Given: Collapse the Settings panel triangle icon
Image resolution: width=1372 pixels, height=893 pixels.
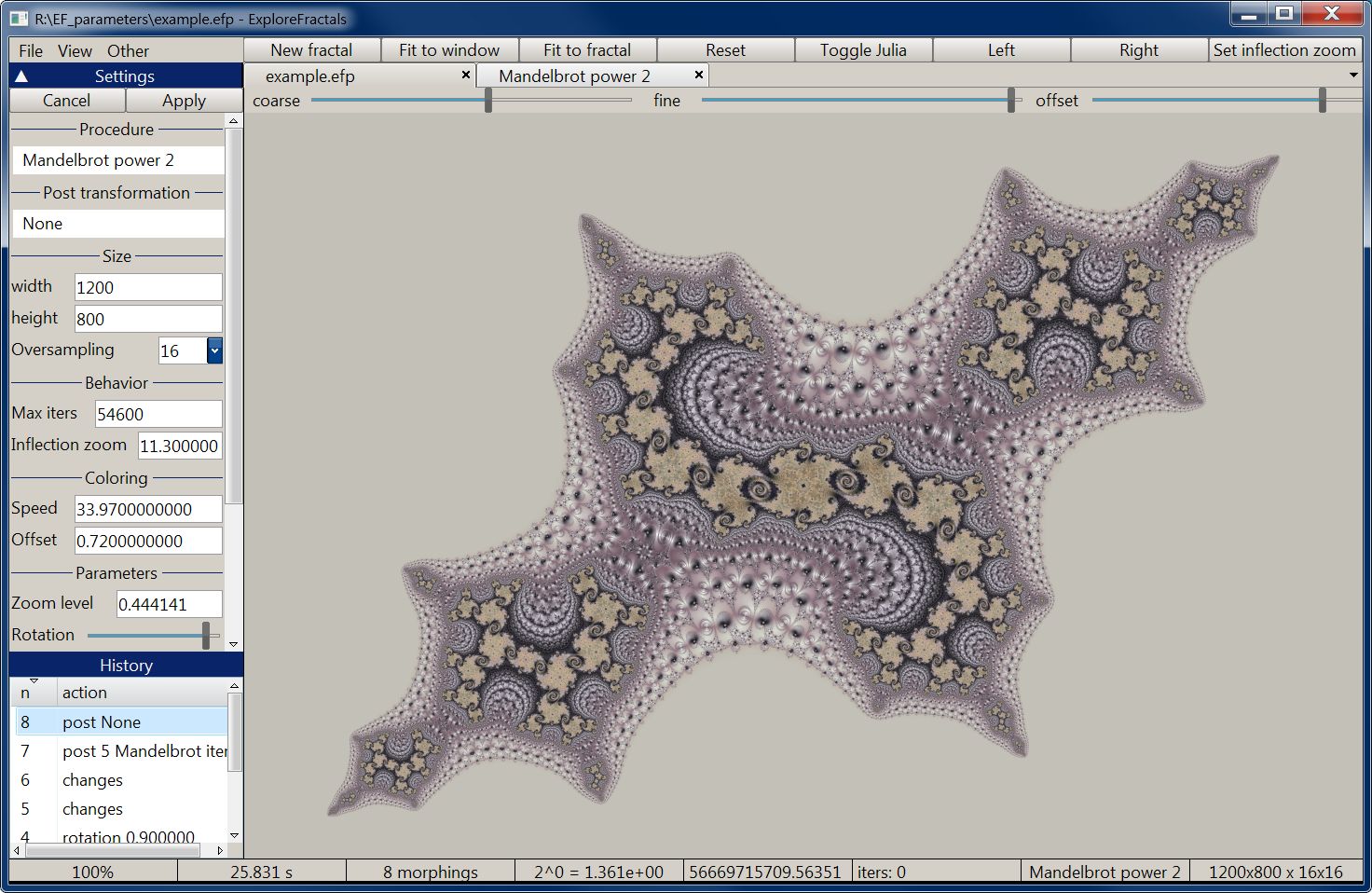Looking at the screenshot, I should point(21,76).
